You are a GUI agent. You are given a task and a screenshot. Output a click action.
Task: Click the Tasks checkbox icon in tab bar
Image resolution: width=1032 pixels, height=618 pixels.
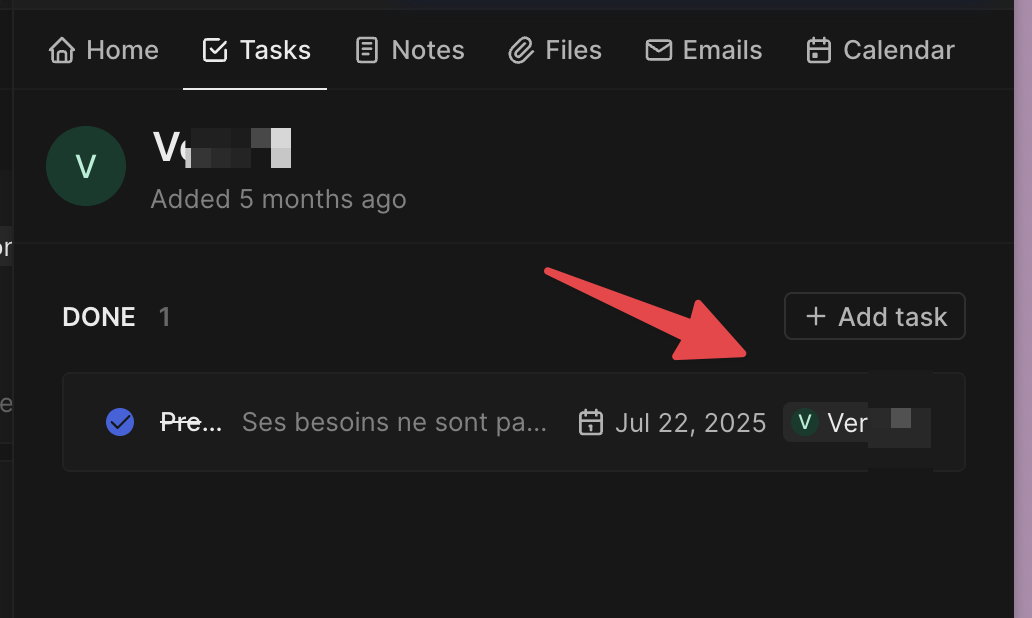[214, 50]
